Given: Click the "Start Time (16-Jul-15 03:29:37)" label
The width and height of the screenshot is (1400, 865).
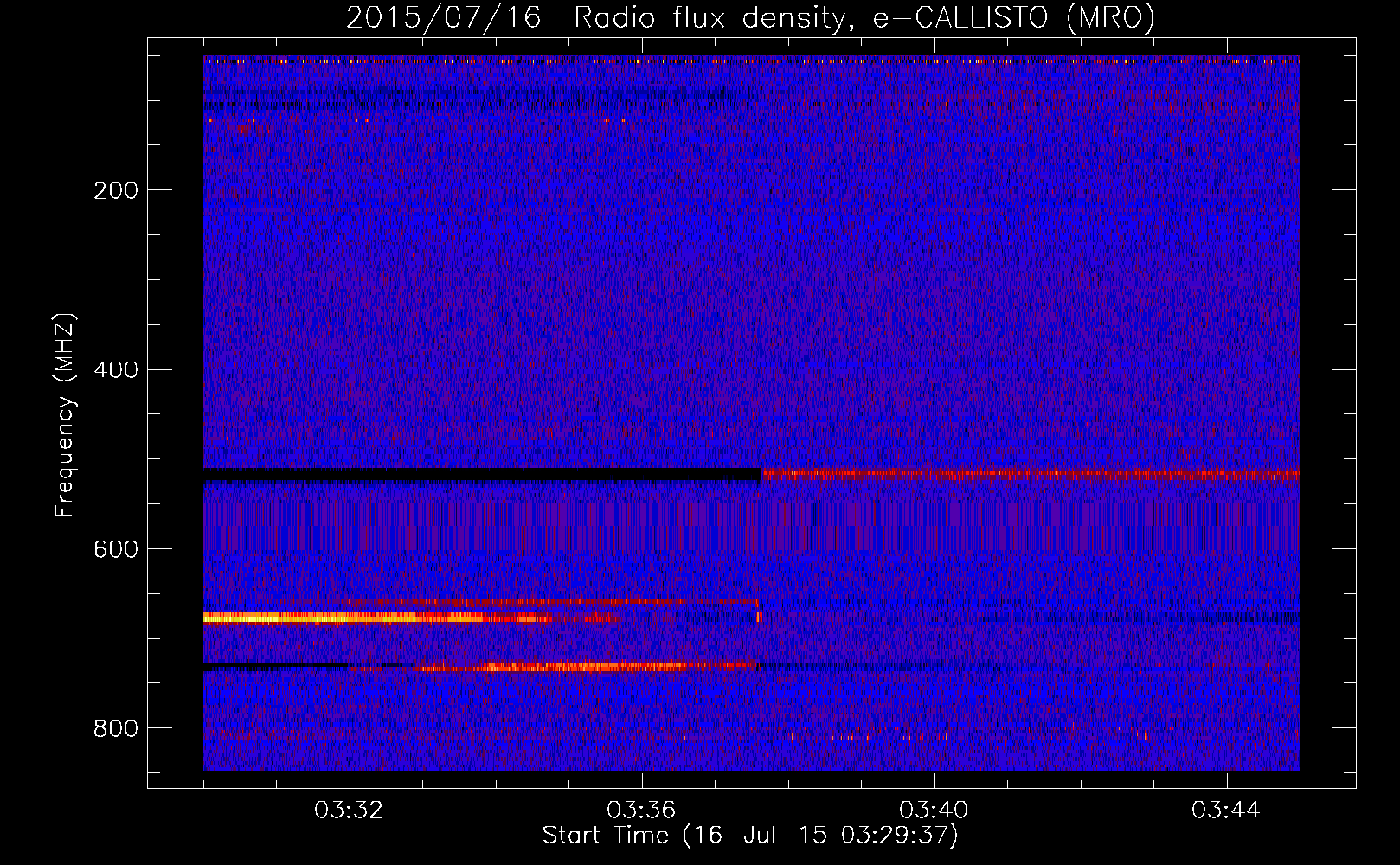Looking at the screenshot, I should (750, 836).
